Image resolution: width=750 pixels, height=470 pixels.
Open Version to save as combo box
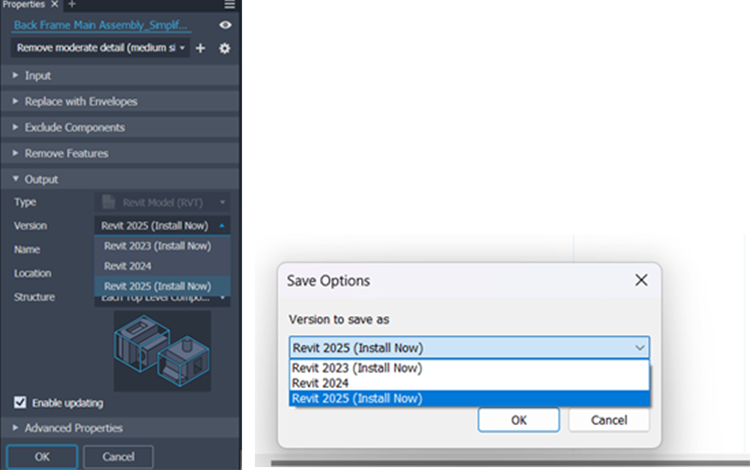point(469,348)
